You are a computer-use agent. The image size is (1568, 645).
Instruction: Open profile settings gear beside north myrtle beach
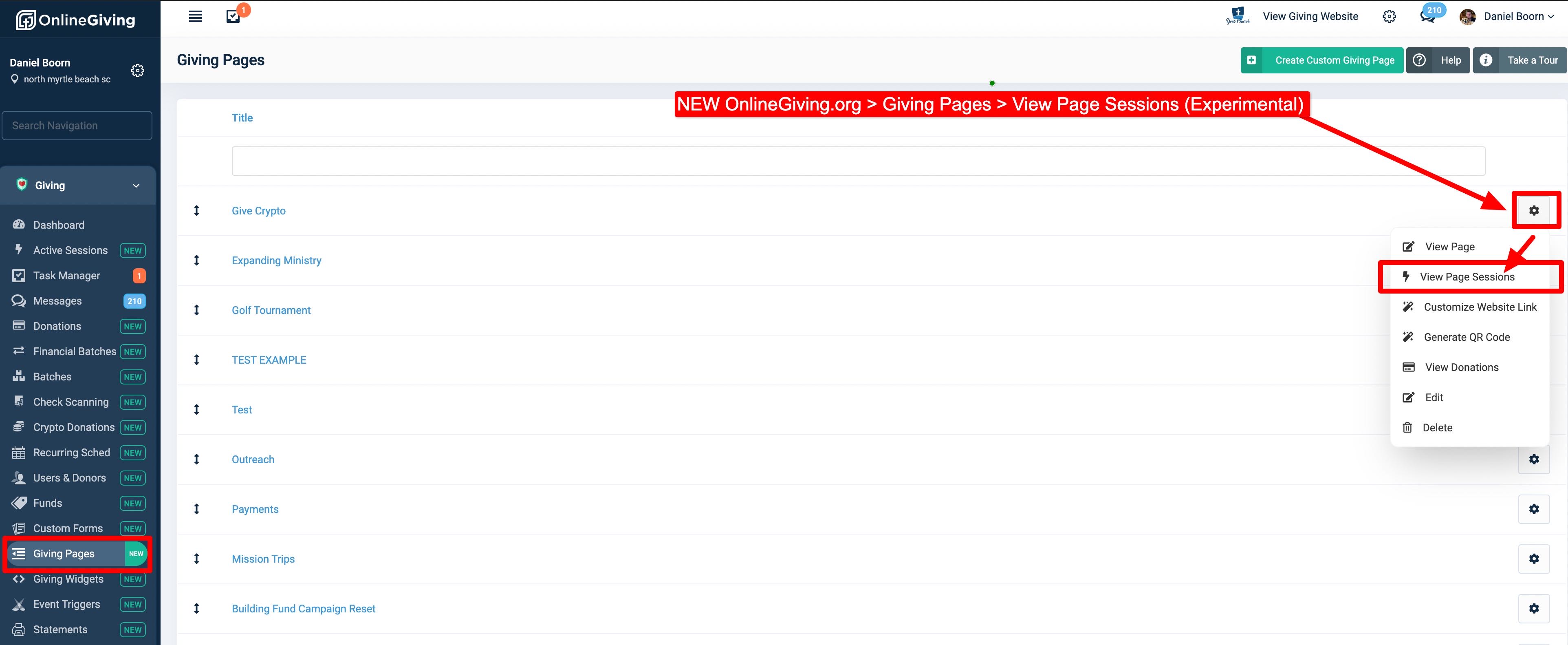point(138,71)
